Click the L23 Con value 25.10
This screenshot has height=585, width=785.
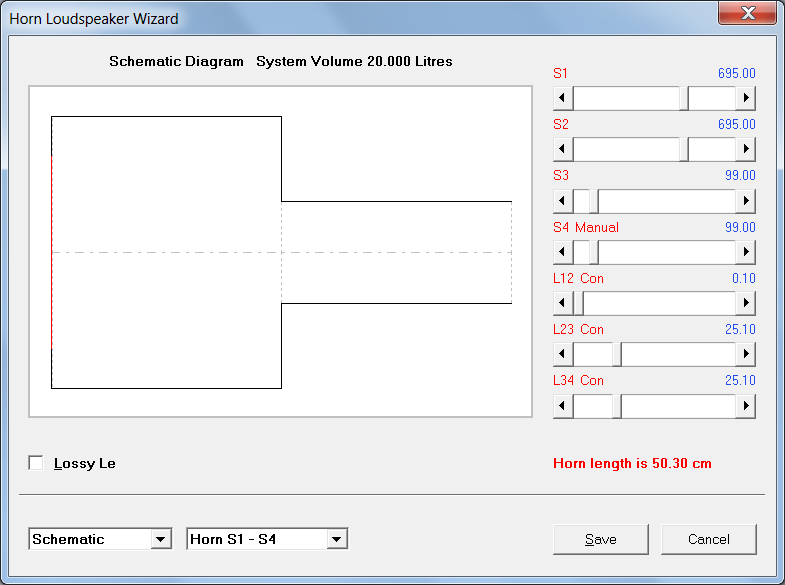[x=740, y=329]
